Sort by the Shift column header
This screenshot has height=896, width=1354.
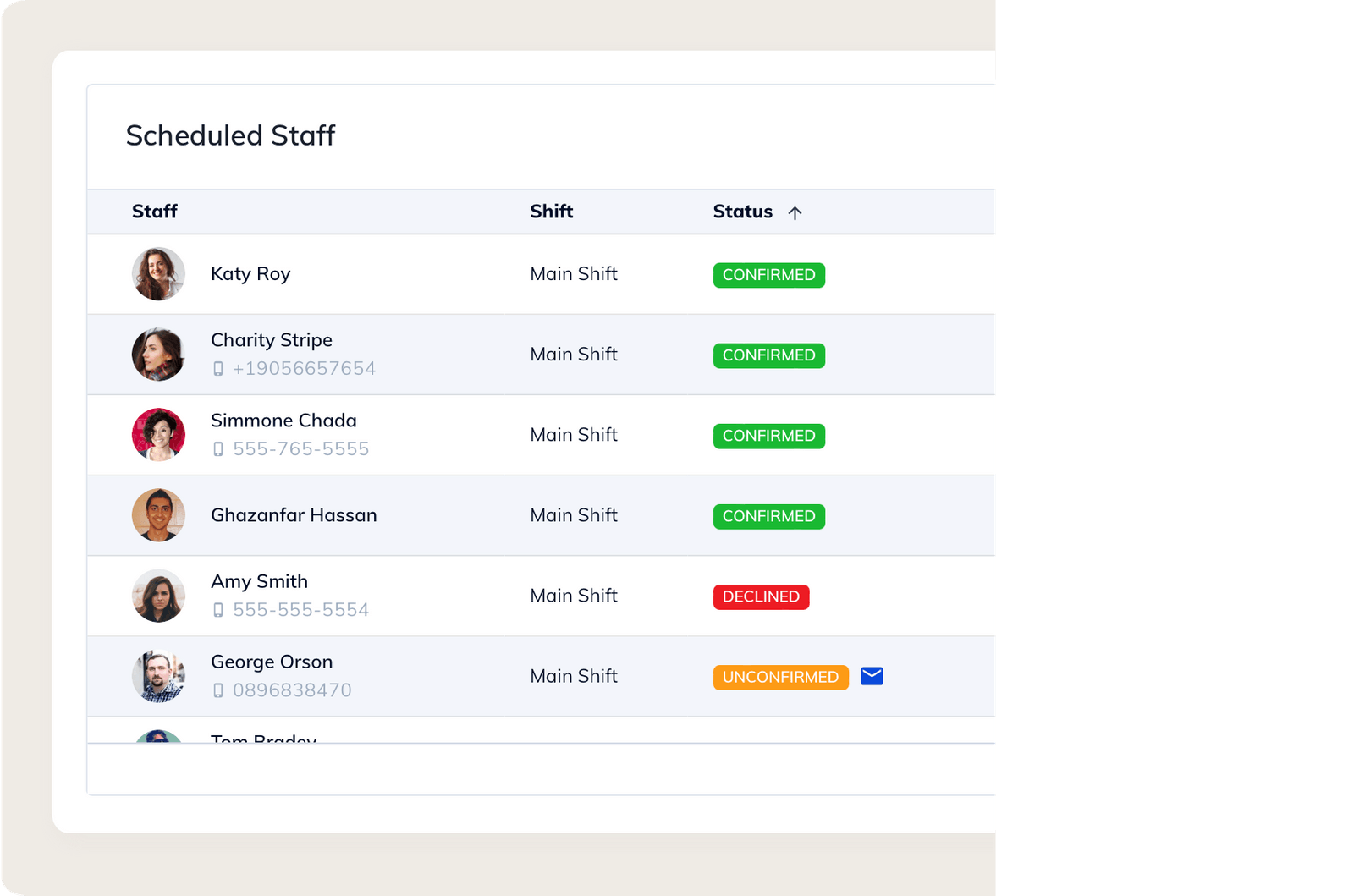[x=552, y=212]
